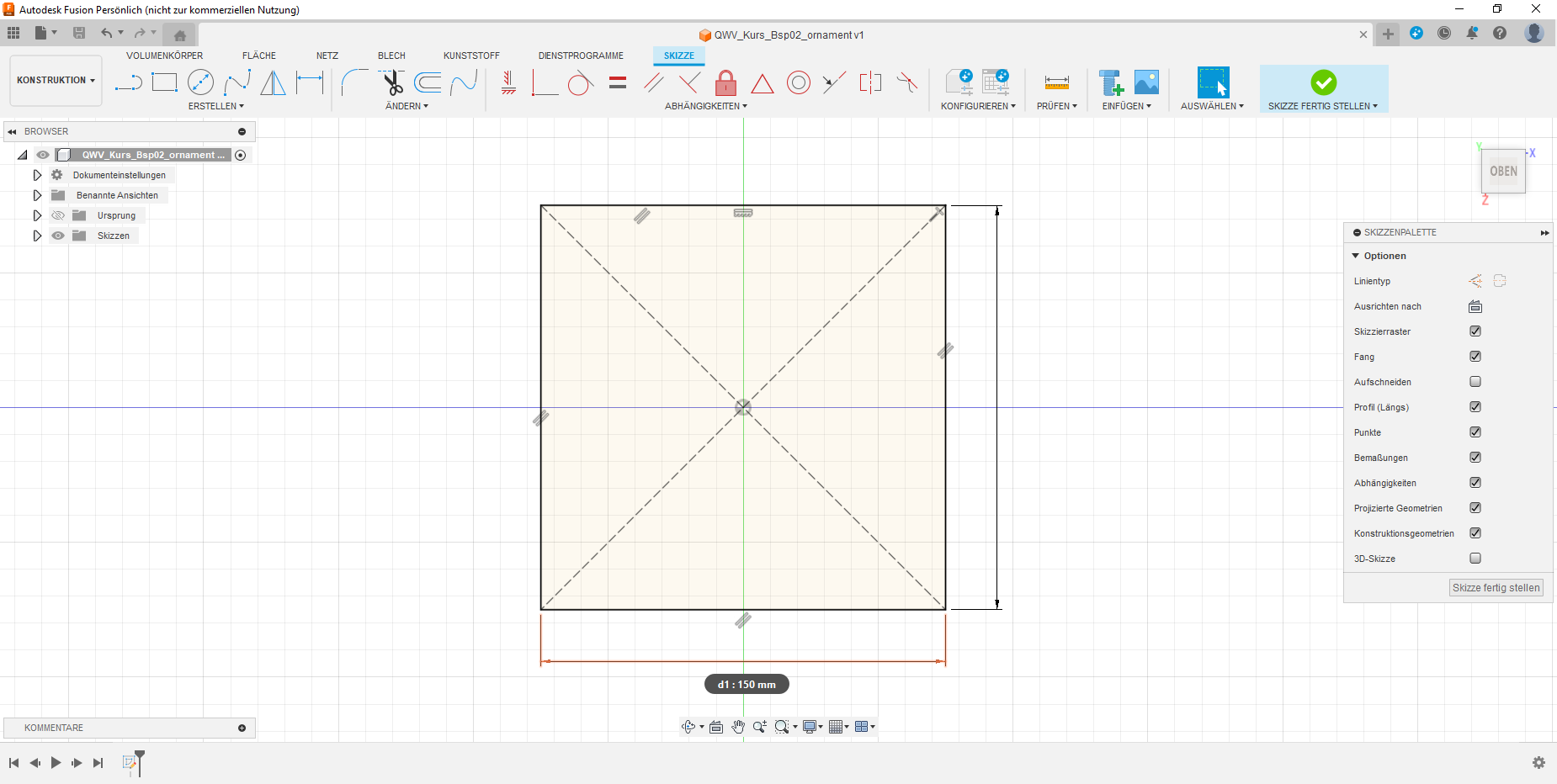The image size is (1557, 784).
Task: Toggle visibility of the Ursprung folder
Action: tap(58, 215)
